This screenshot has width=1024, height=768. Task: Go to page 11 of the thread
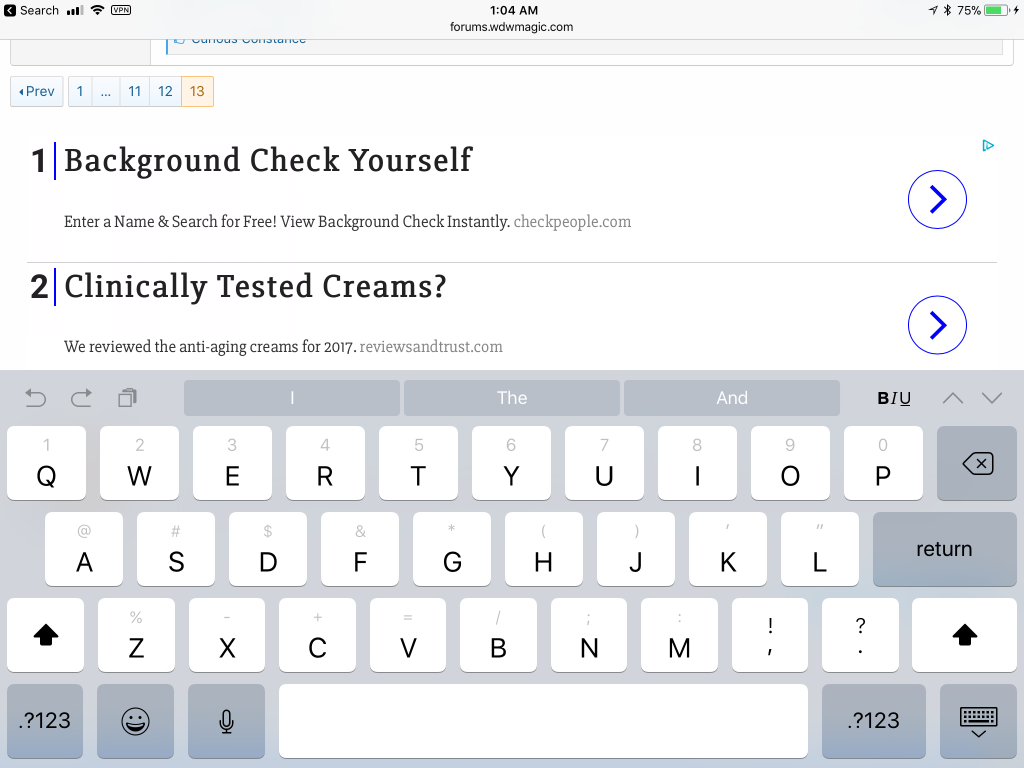coord(134,91)
